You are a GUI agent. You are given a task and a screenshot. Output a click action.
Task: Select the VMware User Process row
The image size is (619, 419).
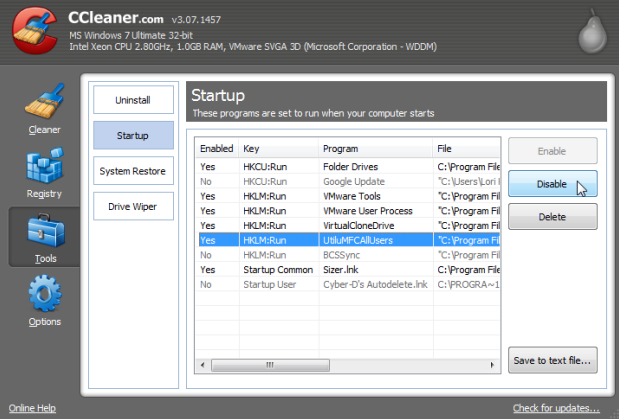pyautogui.click(x=348, y=211)
